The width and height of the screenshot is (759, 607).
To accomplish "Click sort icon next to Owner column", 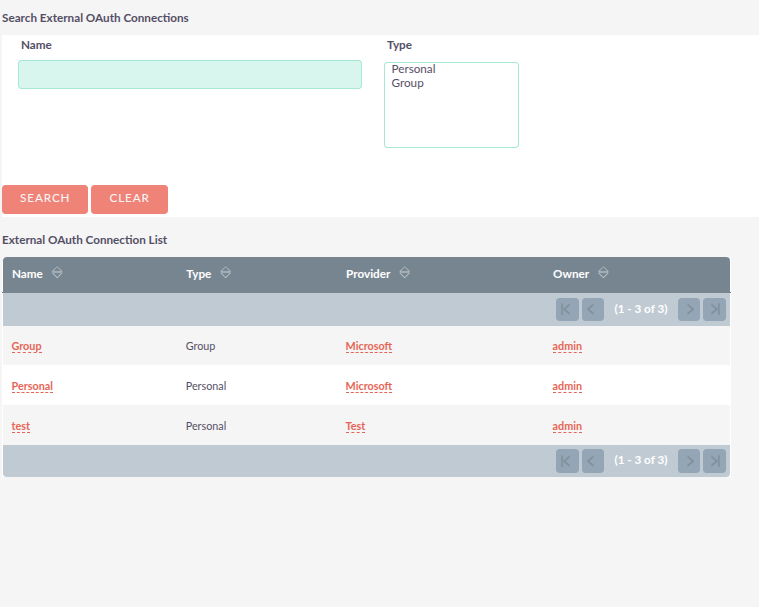I will click(603, 273).
